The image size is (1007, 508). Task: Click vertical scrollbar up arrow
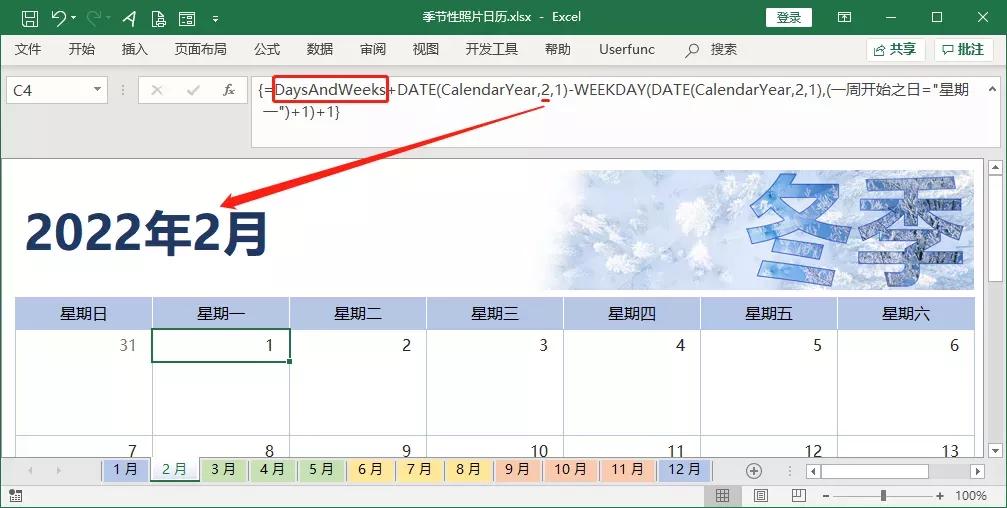click(995, 168)
